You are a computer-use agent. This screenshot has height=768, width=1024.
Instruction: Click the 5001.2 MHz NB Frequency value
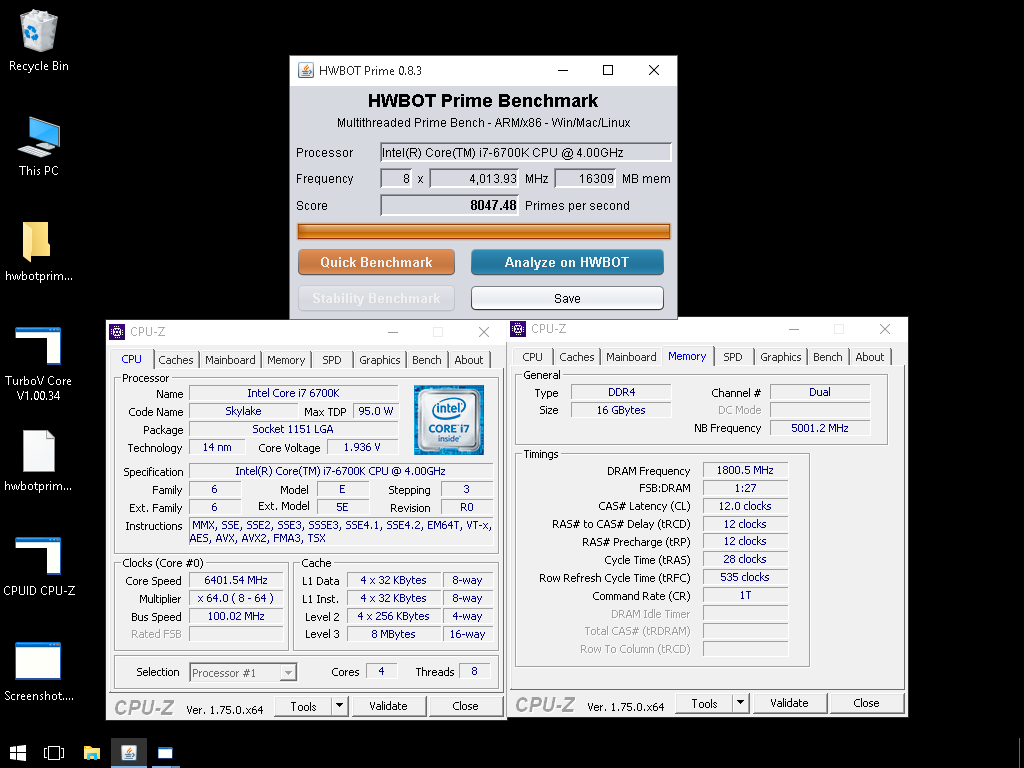[820, 428]
